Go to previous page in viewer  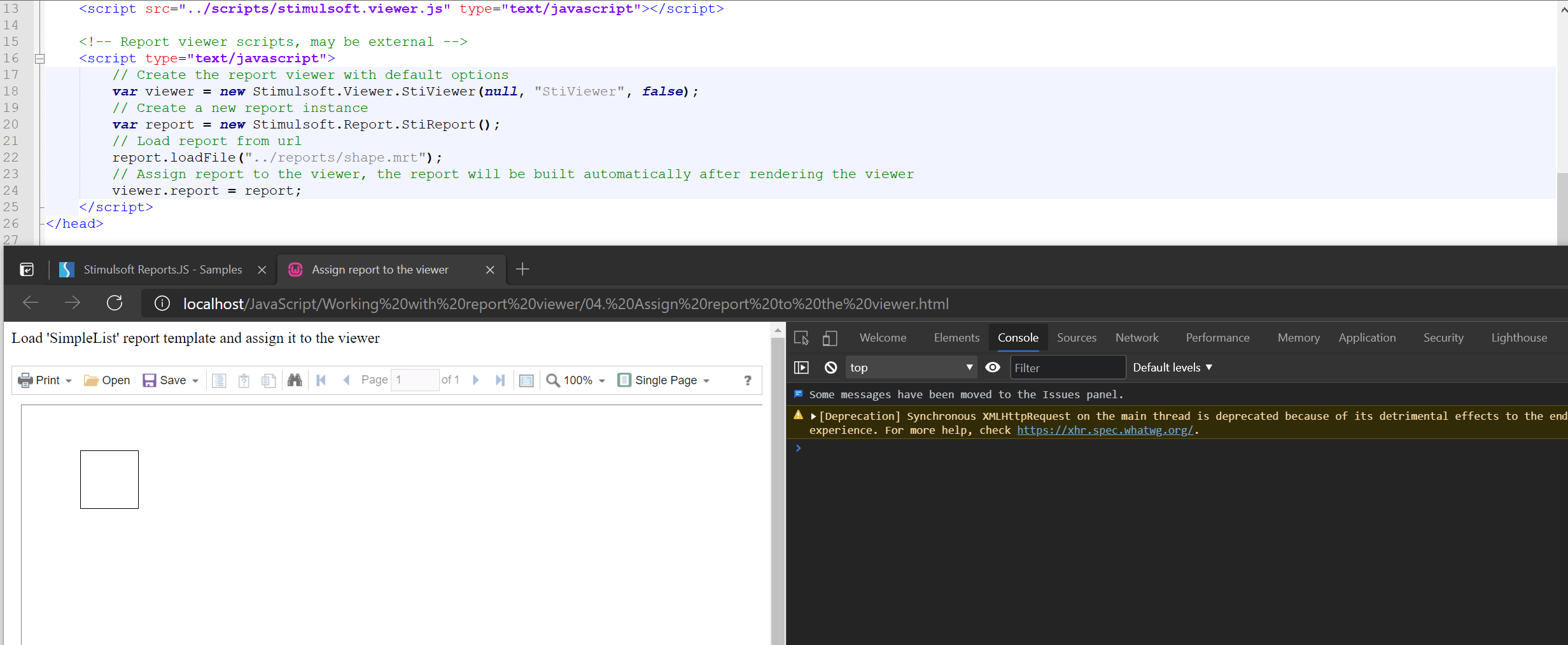346,380
